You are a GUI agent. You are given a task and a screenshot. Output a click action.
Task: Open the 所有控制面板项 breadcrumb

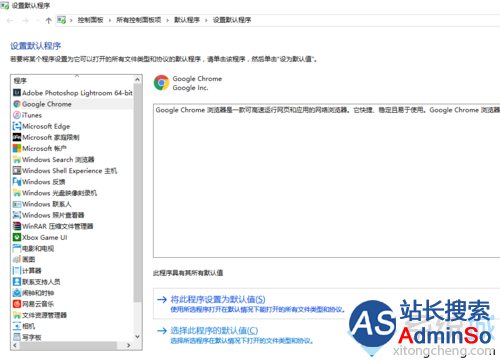(138, 20)
